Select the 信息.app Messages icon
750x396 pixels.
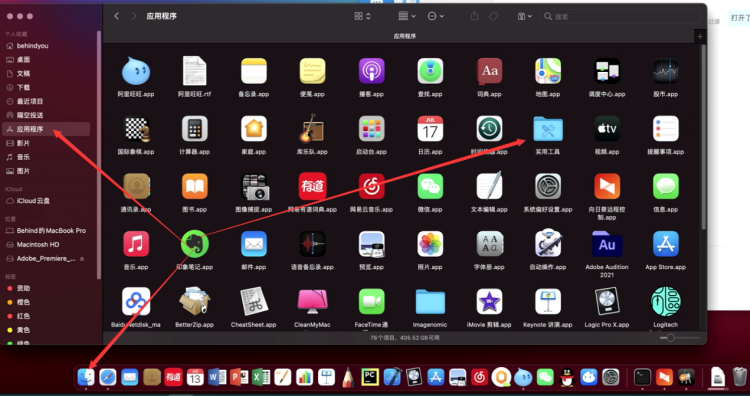coord(666,186)
